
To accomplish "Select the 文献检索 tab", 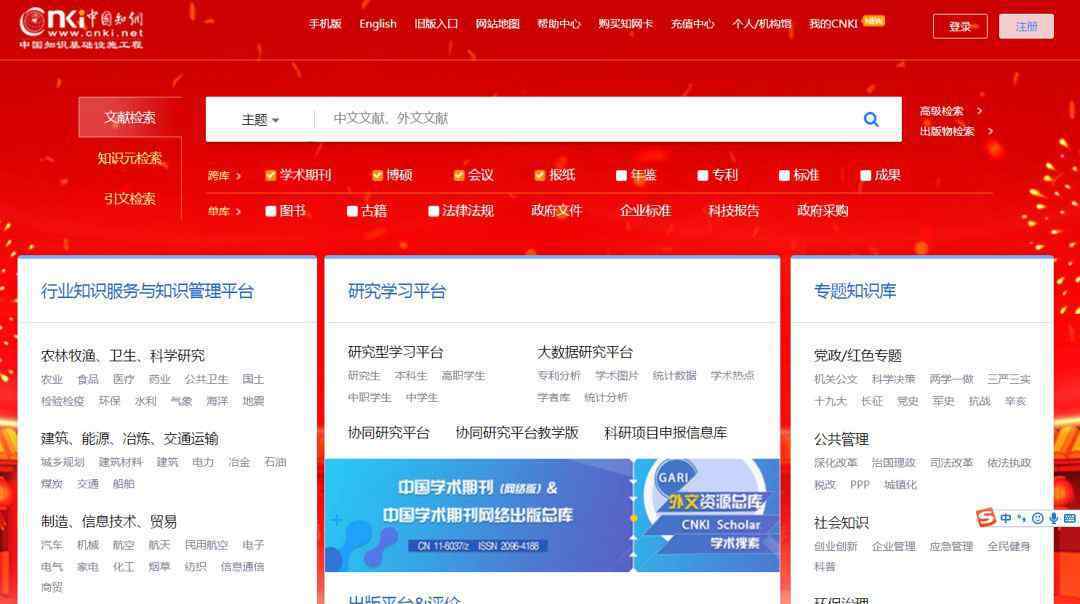I will click(x=130, y=117).
